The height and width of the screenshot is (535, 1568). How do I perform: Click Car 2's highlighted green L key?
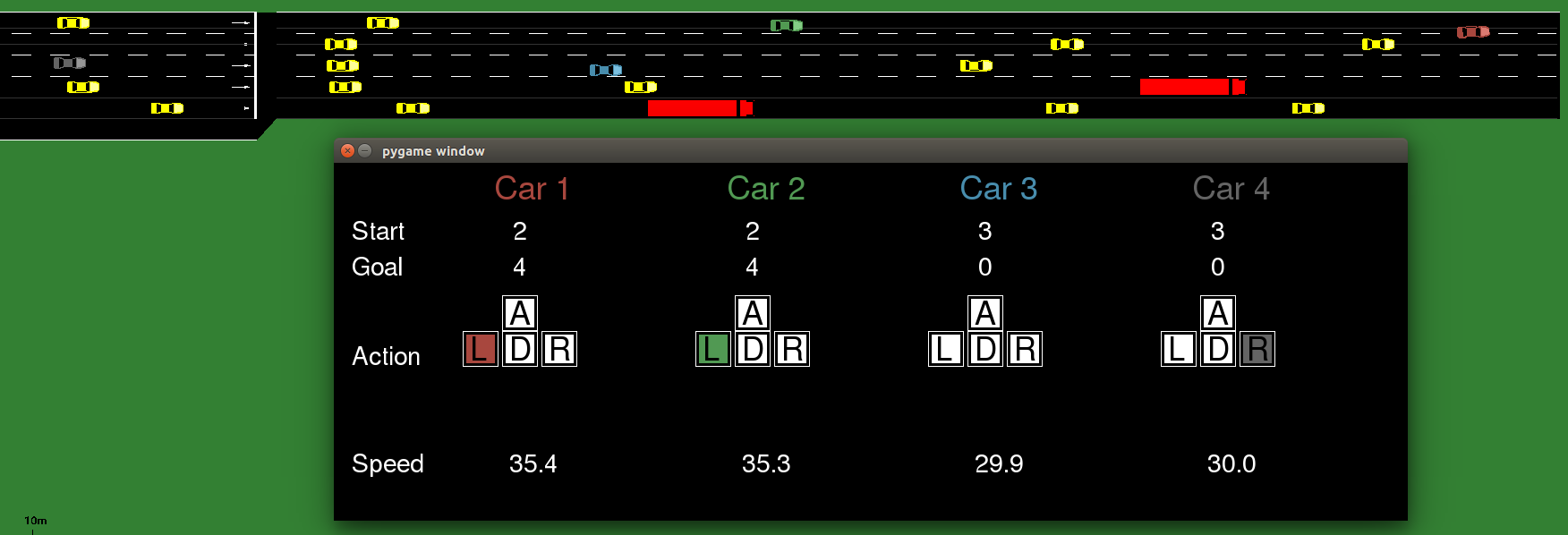(712, 349)
